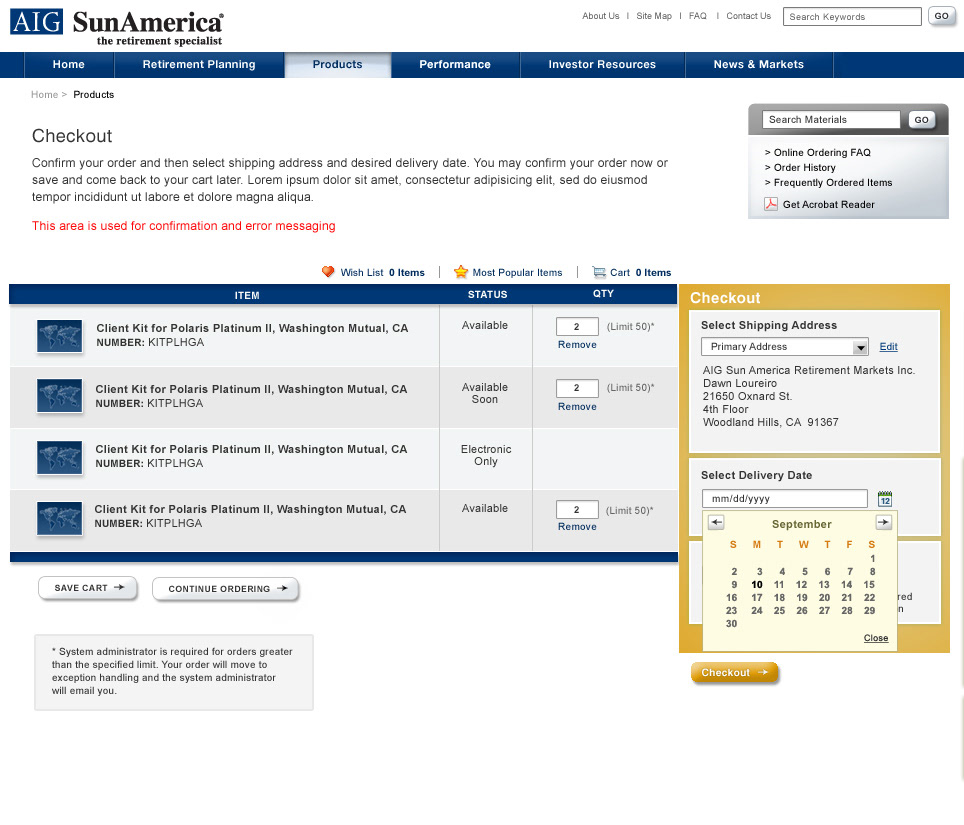Image resolution: width=964 pixels, height=825 pixels.
Task: Open Frequently Ordered Items link
Action: (832, 183)
